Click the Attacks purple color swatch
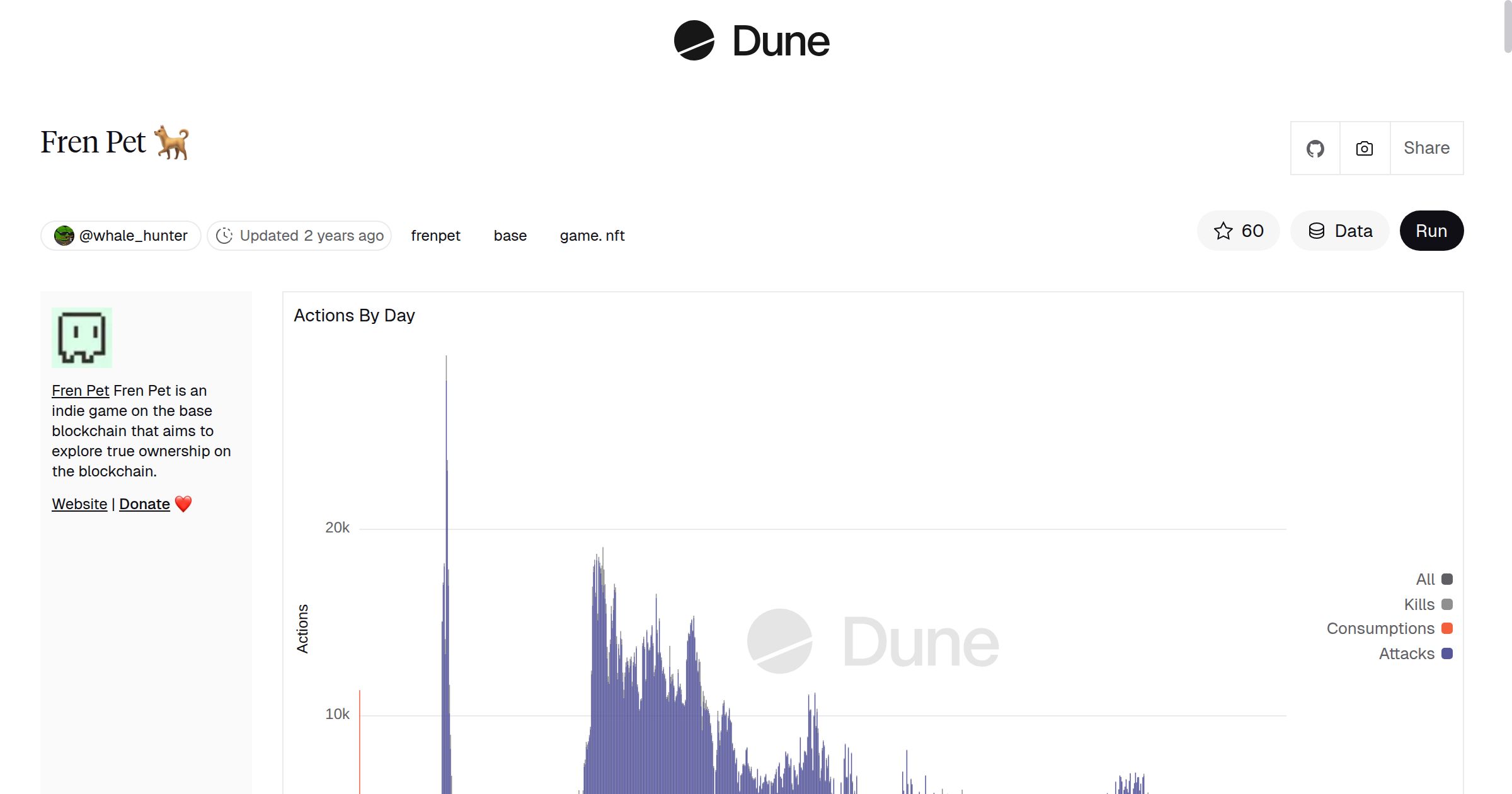This screenshot has height=794, width=1512. (x=1447, y=653)
